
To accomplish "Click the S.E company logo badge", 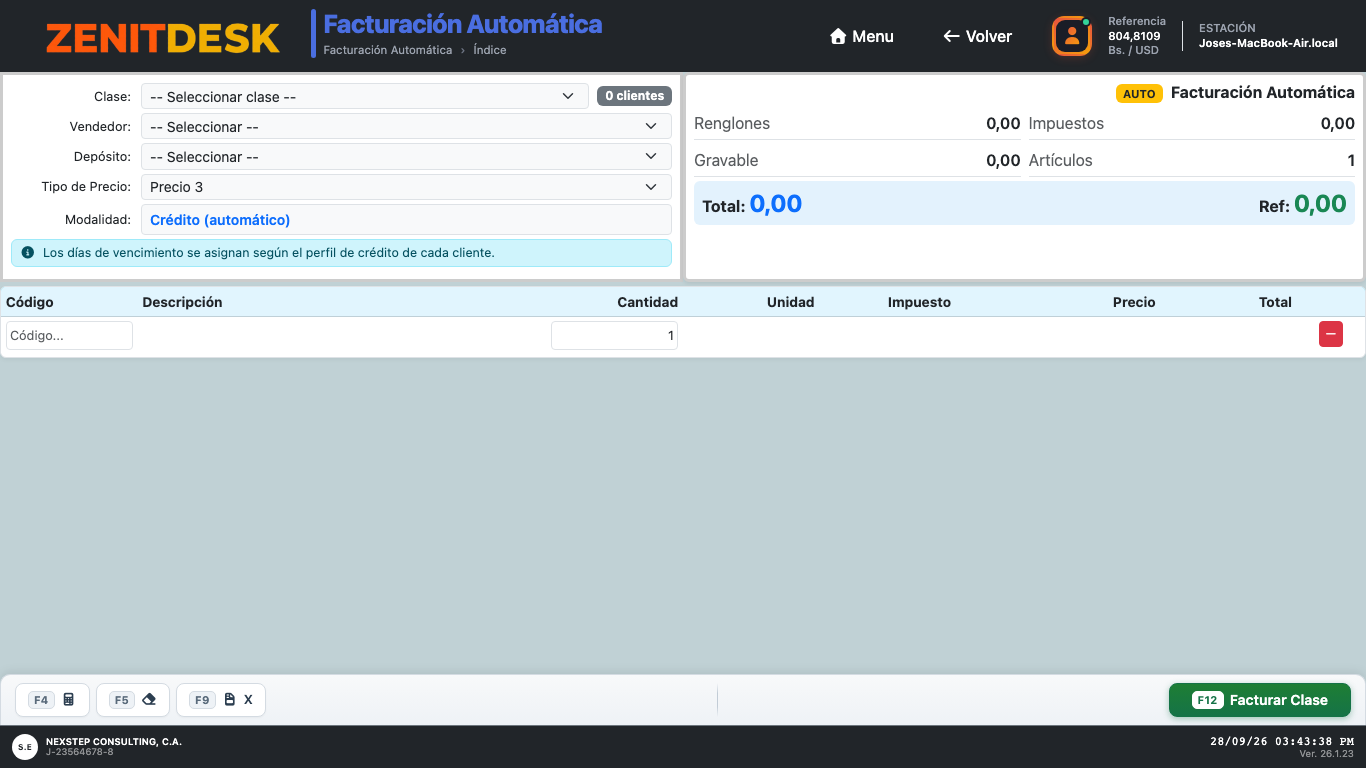I will point(25,746).
